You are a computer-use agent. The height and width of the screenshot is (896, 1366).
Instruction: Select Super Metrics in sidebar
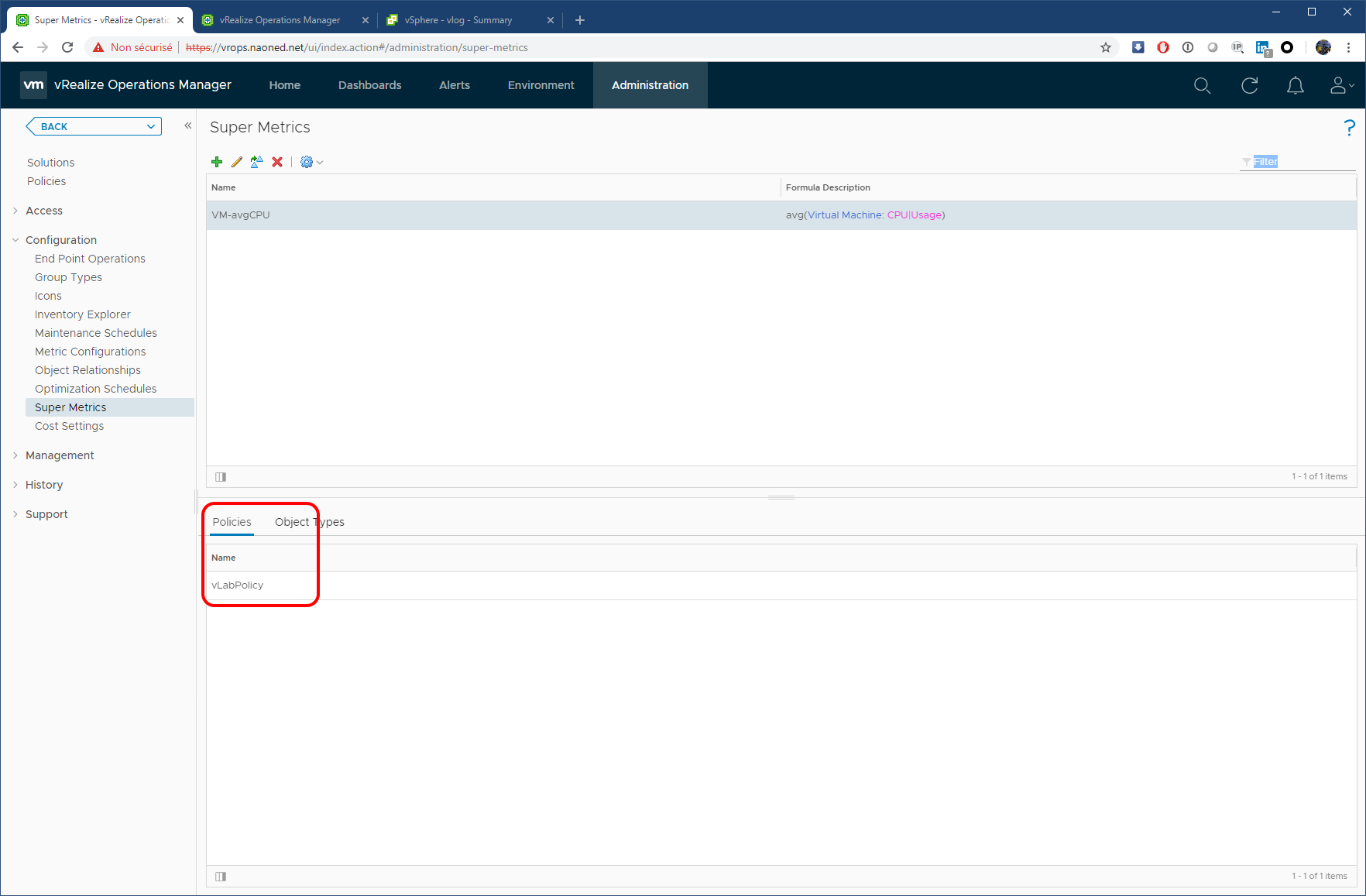(109, 407)
